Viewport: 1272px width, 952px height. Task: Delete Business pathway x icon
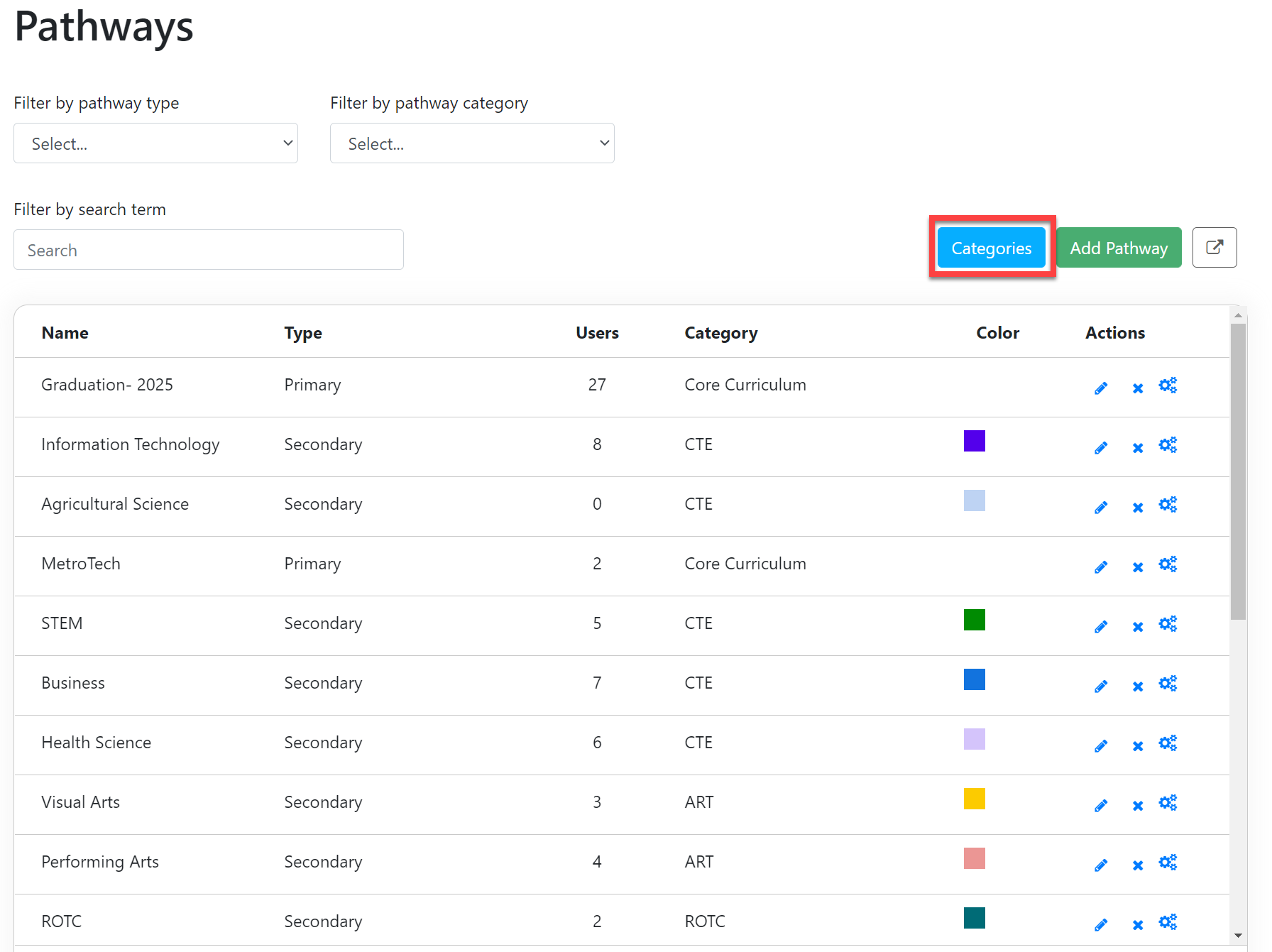(1138, 686)
